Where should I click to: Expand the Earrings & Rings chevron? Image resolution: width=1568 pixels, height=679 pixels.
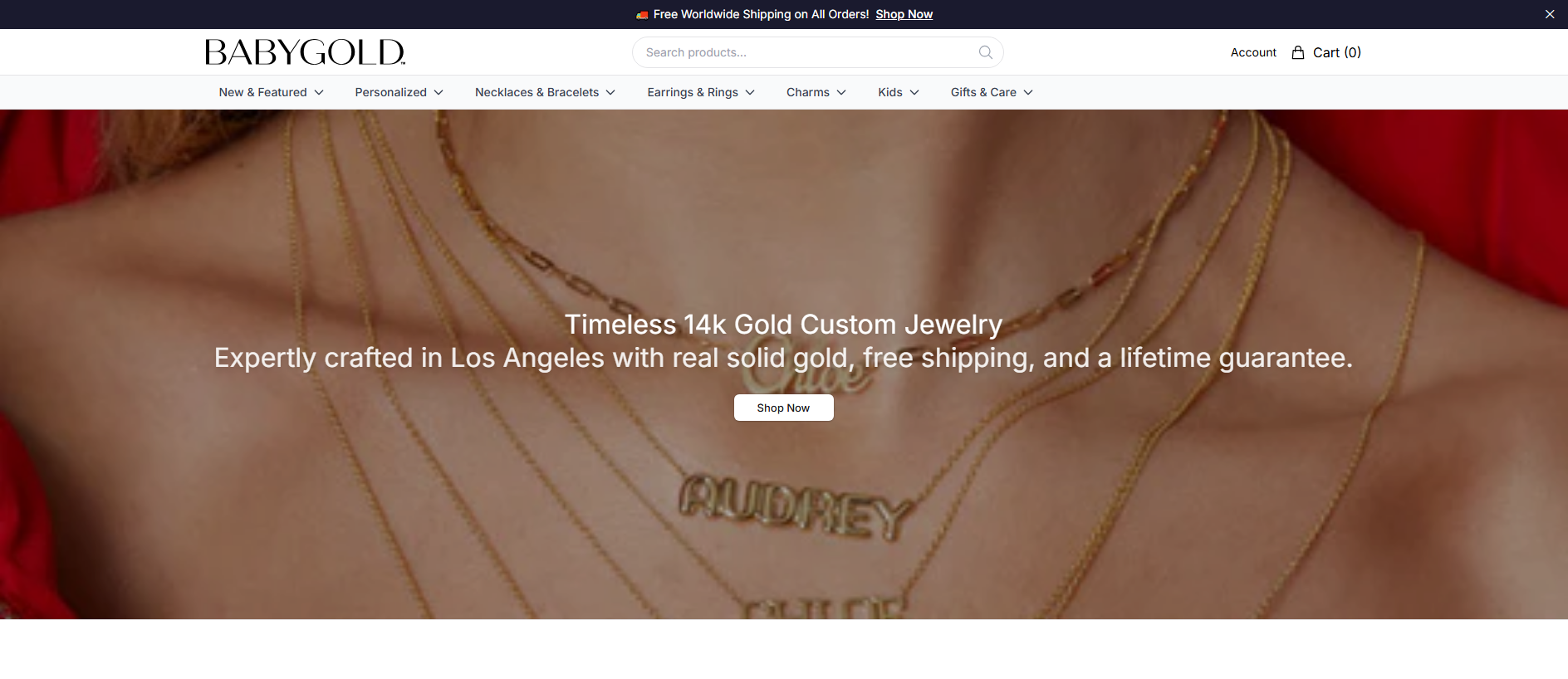[750, 92]
